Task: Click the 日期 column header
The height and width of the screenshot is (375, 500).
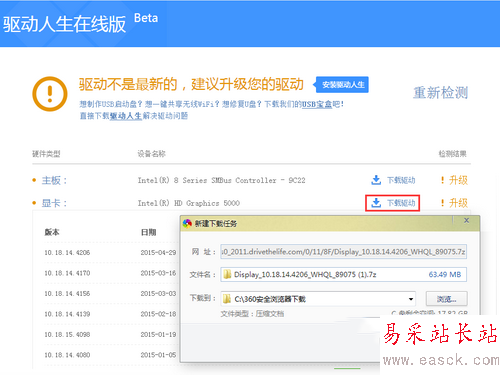Action: coord(148,232)
